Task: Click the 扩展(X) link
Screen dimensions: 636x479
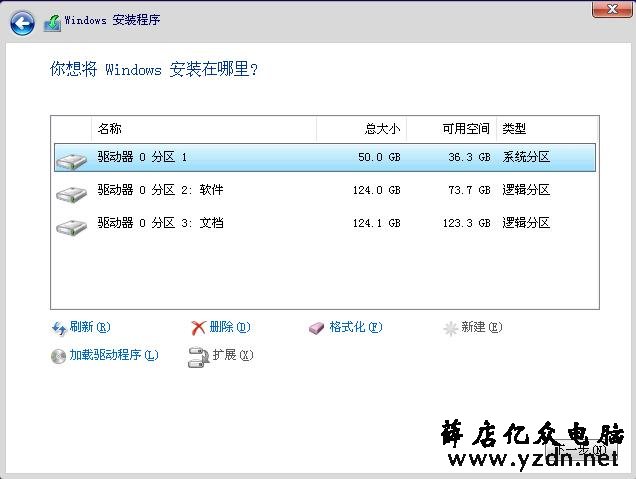Action: (233, 355)
